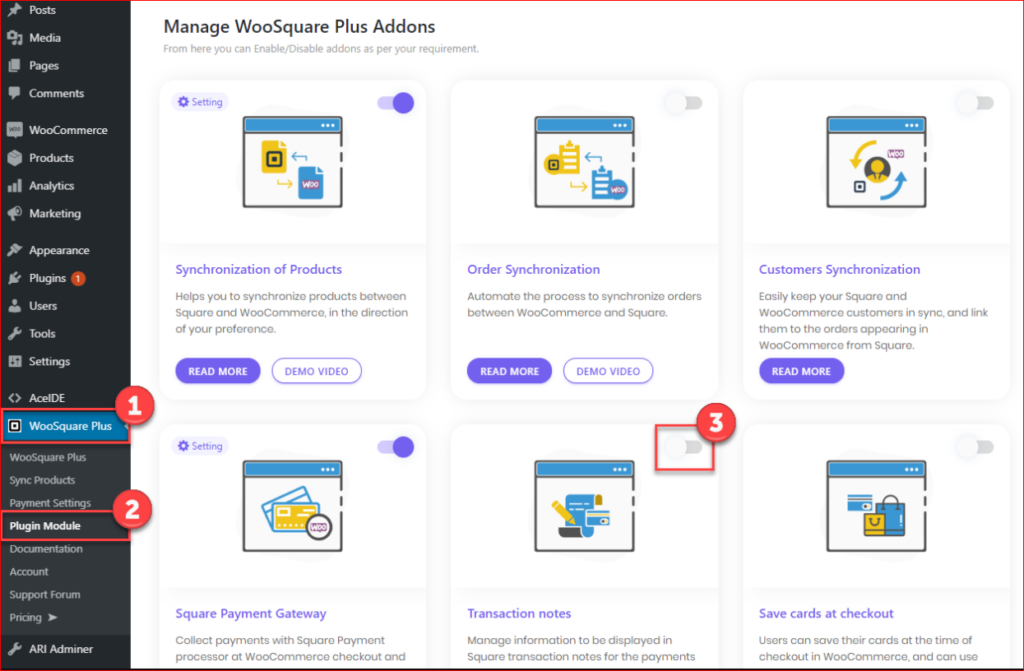Image resolution: width=1024 pixels, height=671 pixels.
Task: Go to Sync Products submenu item
Action: [42, 480]
